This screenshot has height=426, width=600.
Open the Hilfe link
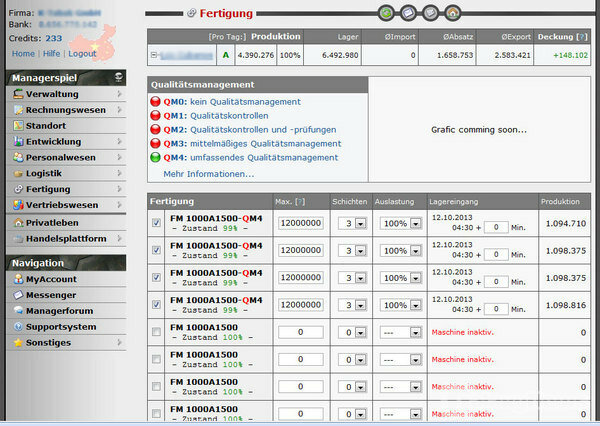[51, 54]
